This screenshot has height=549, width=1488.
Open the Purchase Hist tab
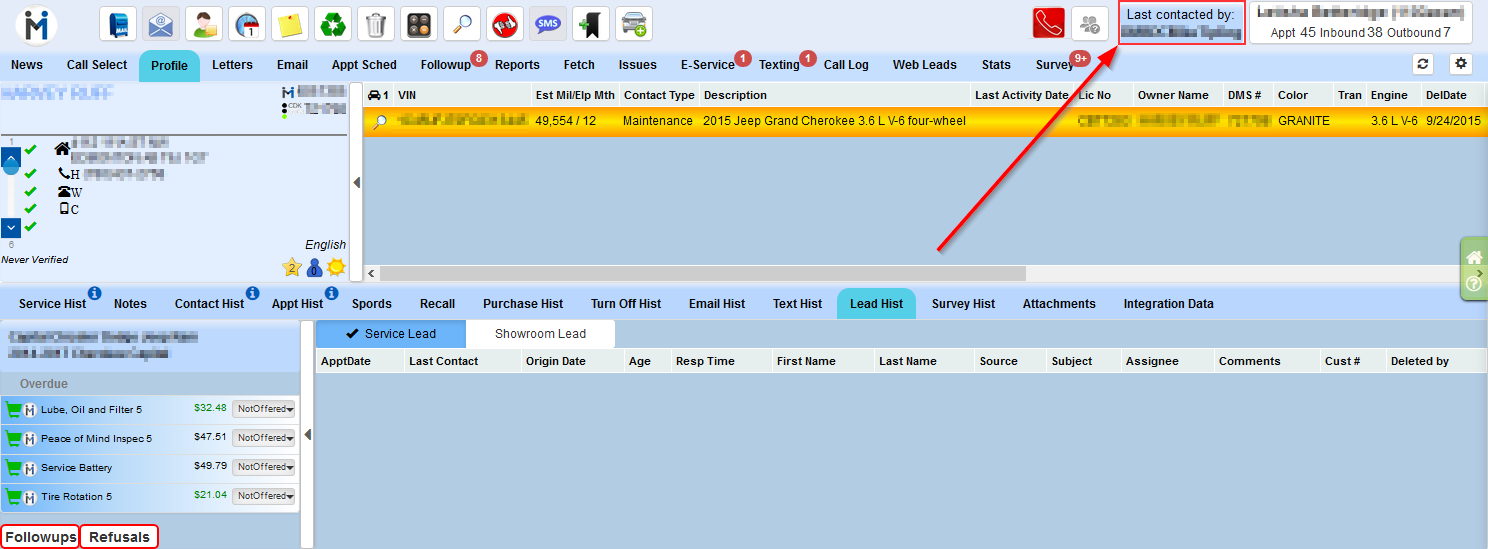tap(523, 304)
